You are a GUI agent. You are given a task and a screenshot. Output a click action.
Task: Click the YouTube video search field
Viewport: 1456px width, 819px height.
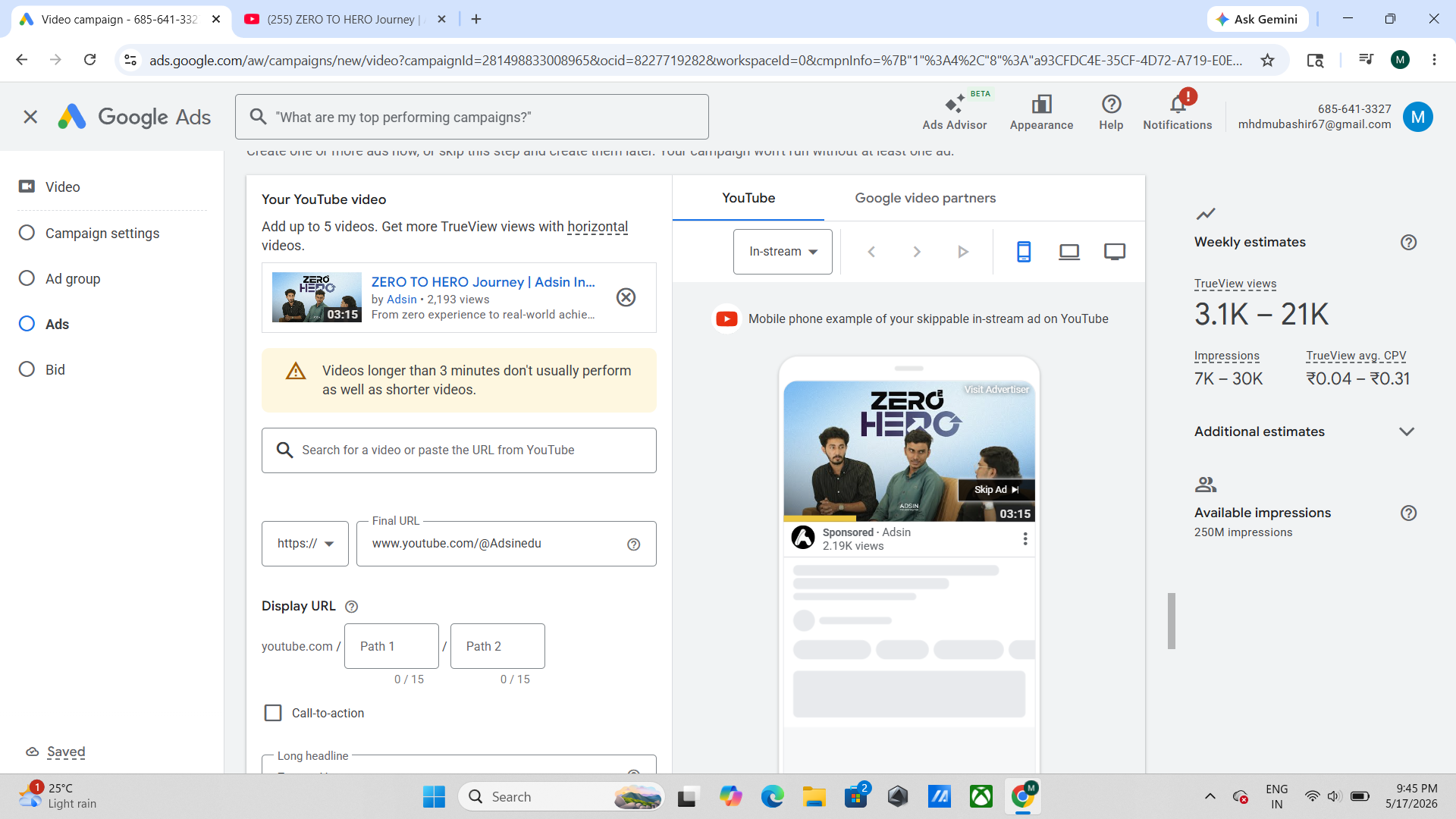[x=459, y=450]
